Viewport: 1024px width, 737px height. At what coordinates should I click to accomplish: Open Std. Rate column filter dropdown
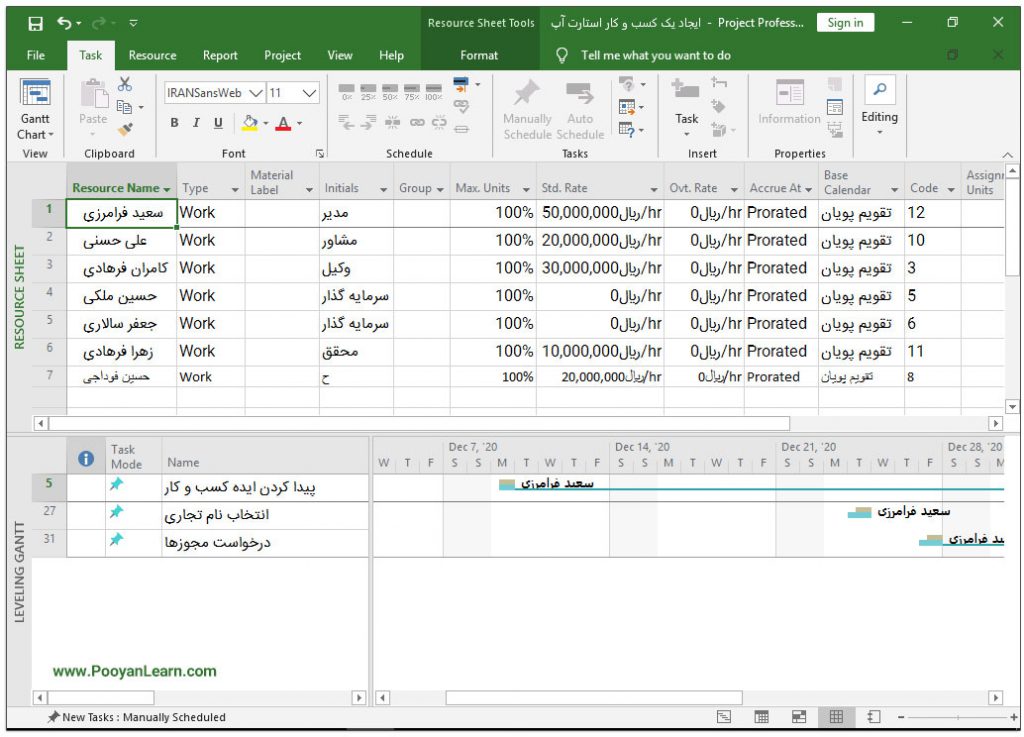[654, 189]
